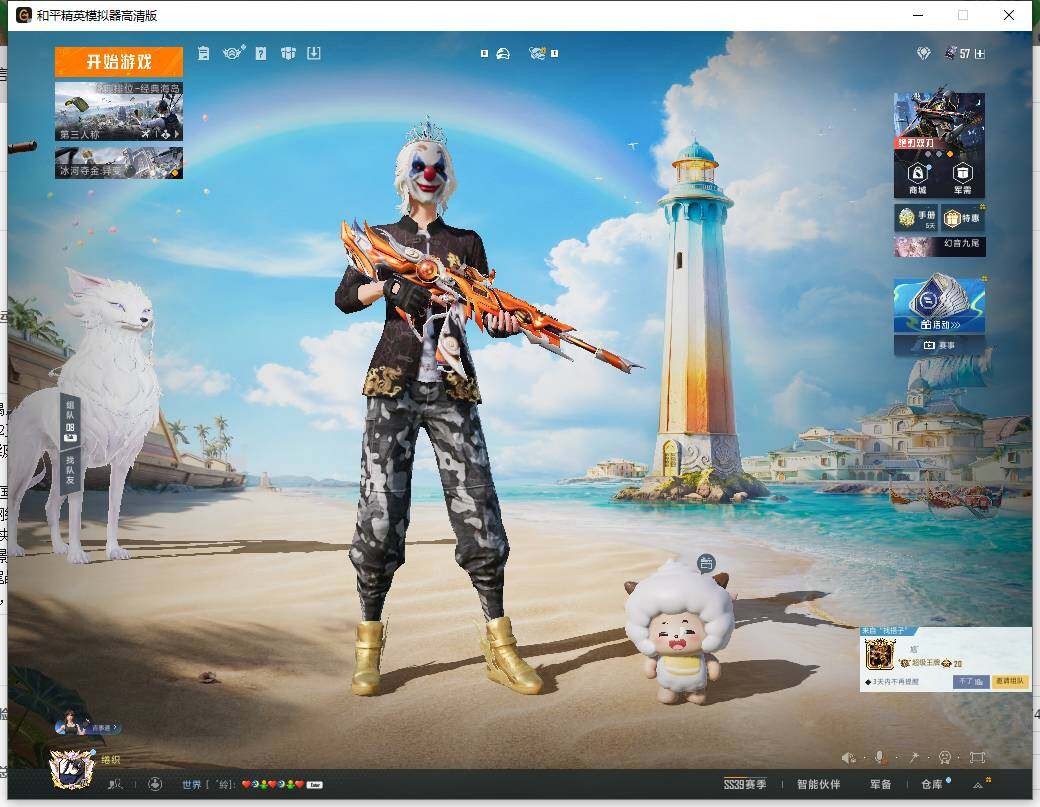The image size is (1040, 807).
Task: Open the 经典海岛 map mode selector
Action: [x=119, y=111]
